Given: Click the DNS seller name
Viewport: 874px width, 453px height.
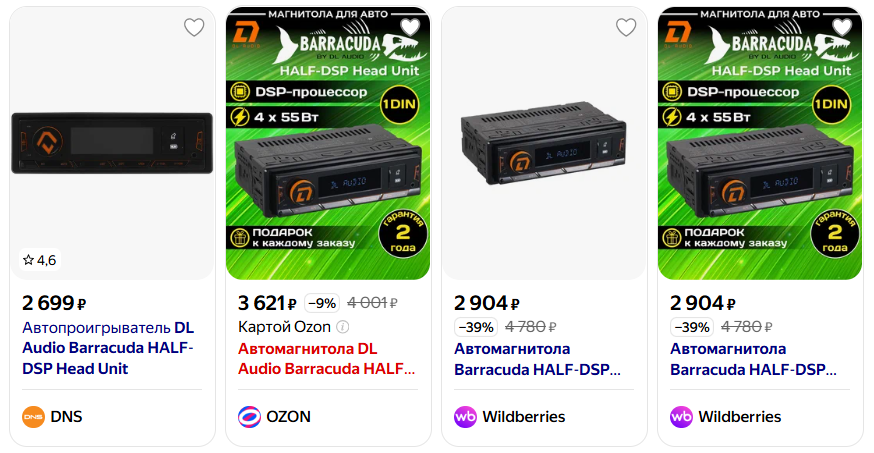Looking at the screenshot, I should click(x=66, y=417).
